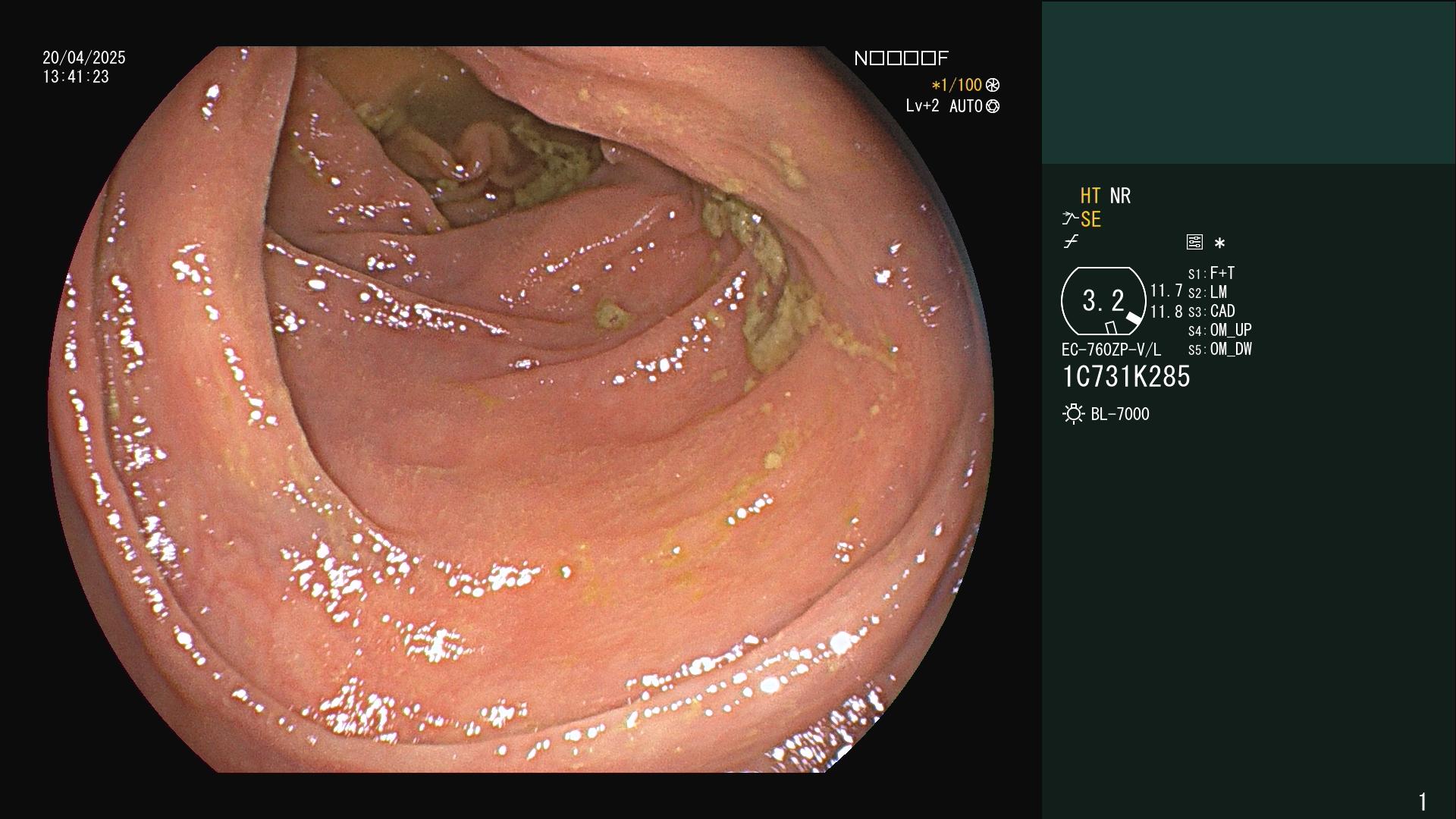This screenshot has width=1456, height=819.
Task: Select switch assignment S2: LM
Action: click(1207, 292)
